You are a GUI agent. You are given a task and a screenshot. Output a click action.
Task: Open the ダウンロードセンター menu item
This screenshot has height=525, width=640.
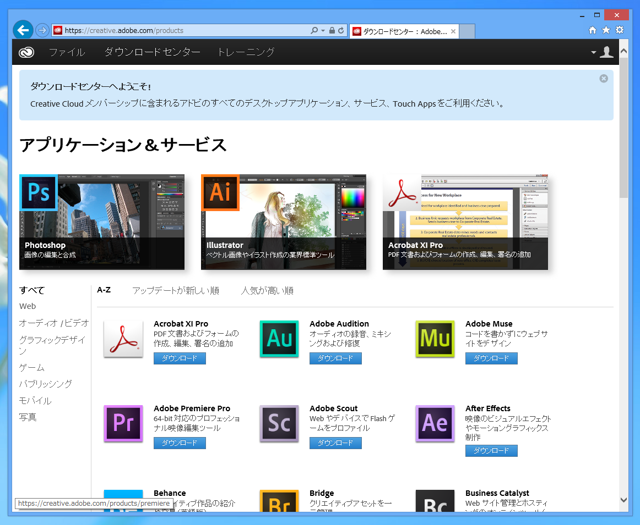[x=152, y=52]
